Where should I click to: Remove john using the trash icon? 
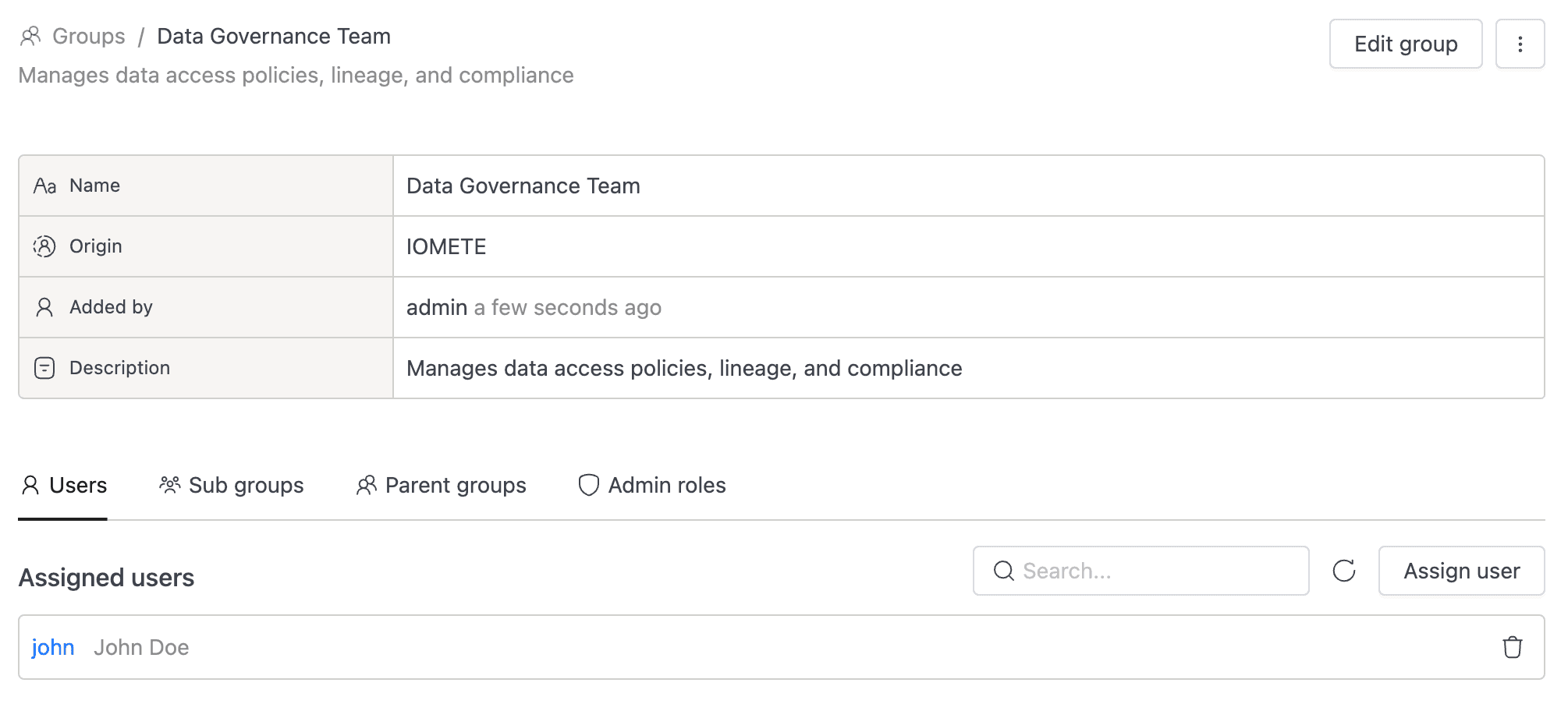[x=1512, y=648]
